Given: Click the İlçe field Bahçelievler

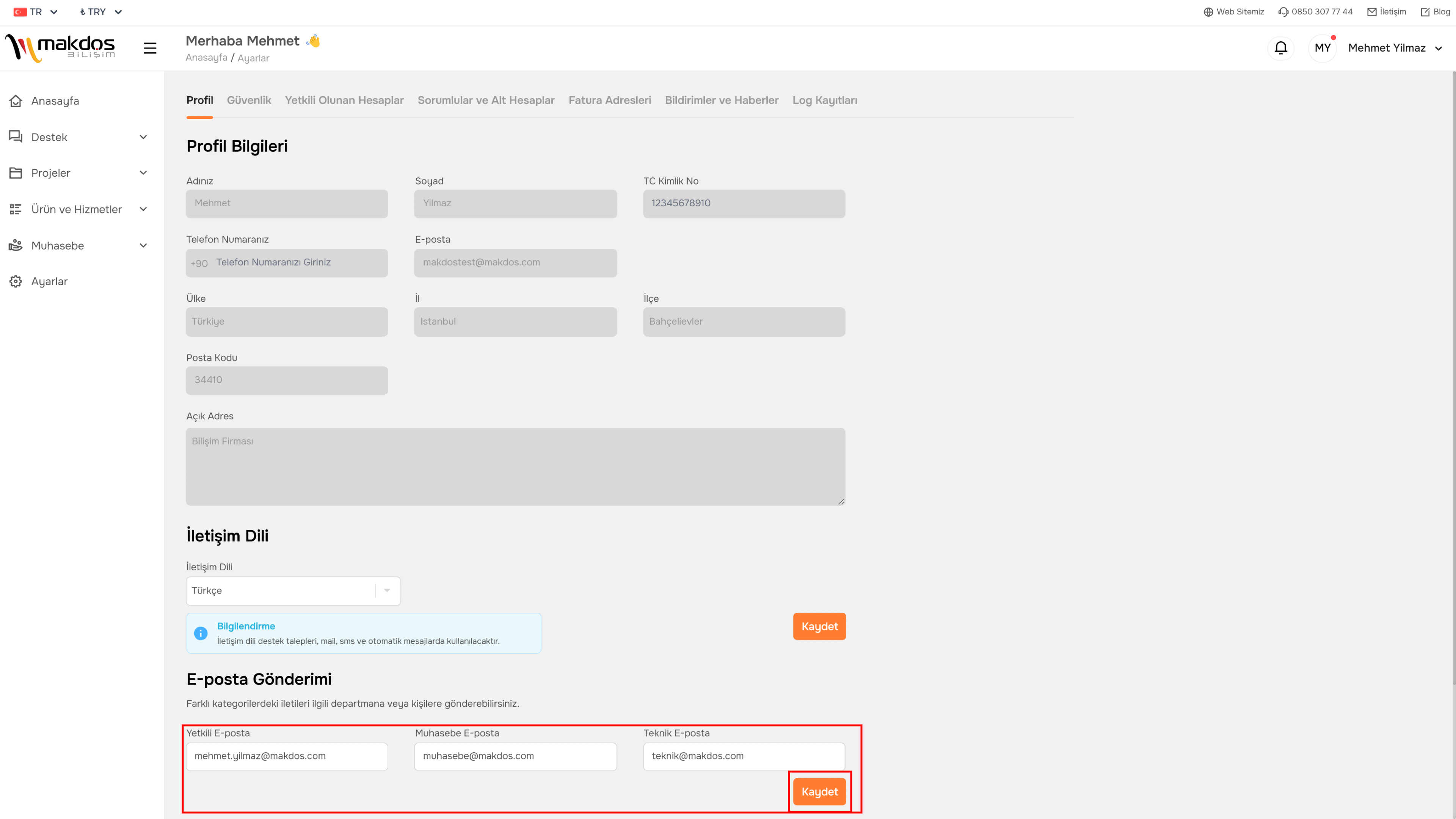Looking at the screenshot, I should coord(744,322).
